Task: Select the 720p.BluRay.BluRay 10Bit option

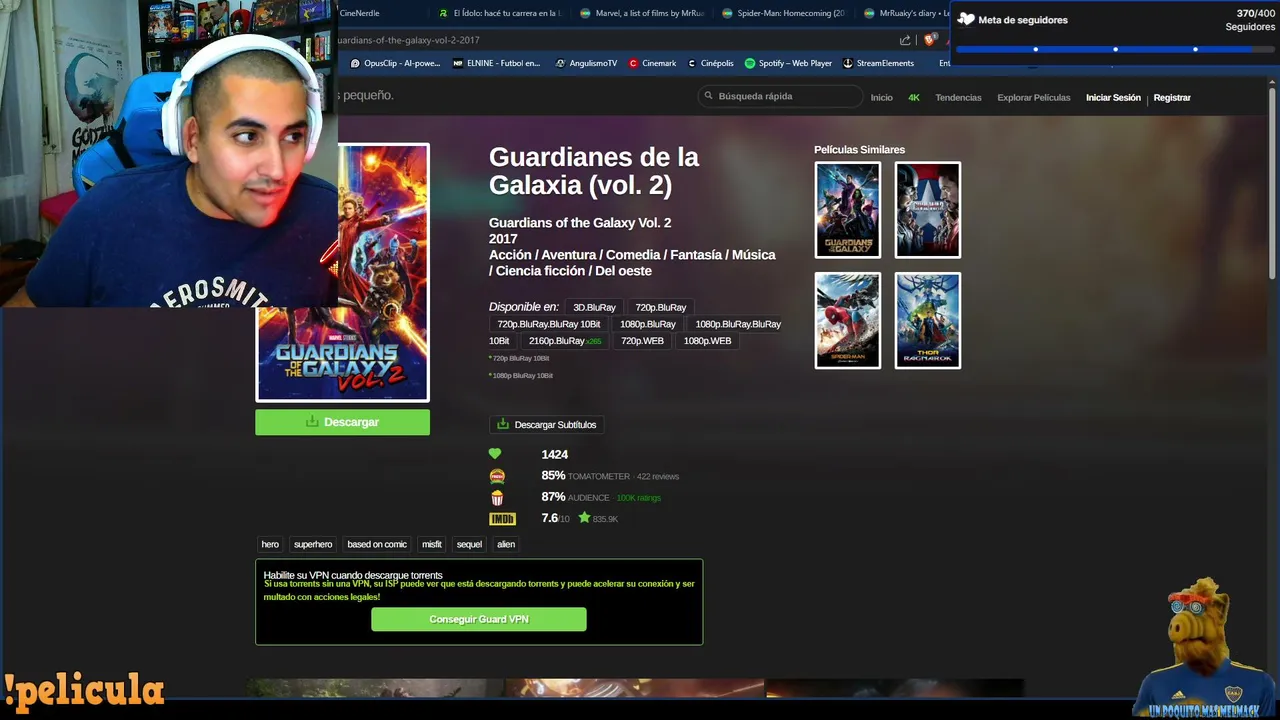Action: click(549, 324)
